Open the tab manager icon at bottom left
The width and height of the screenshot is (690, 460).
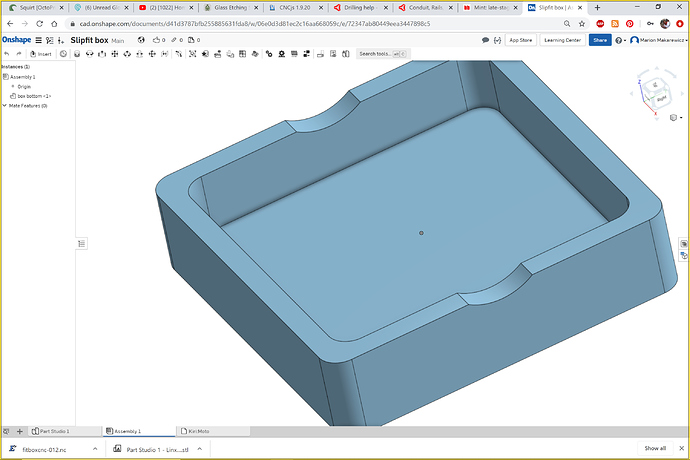click(6, 431)
